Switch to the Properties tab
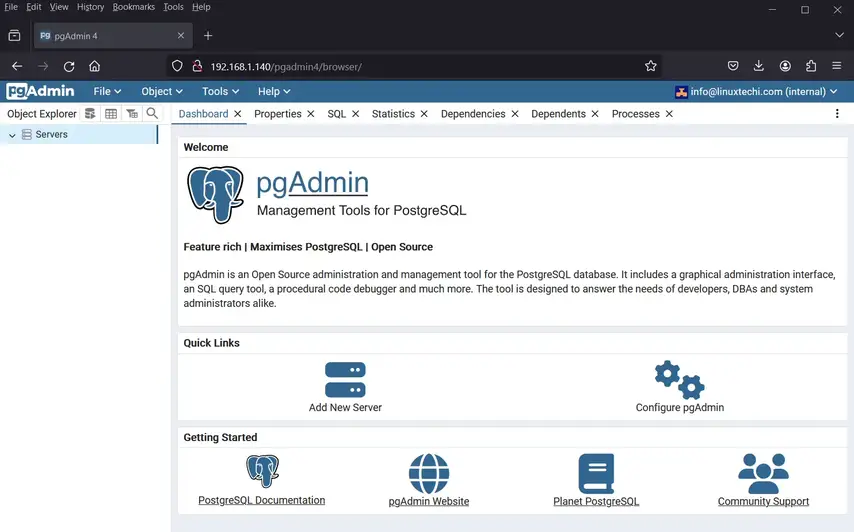 277,114
